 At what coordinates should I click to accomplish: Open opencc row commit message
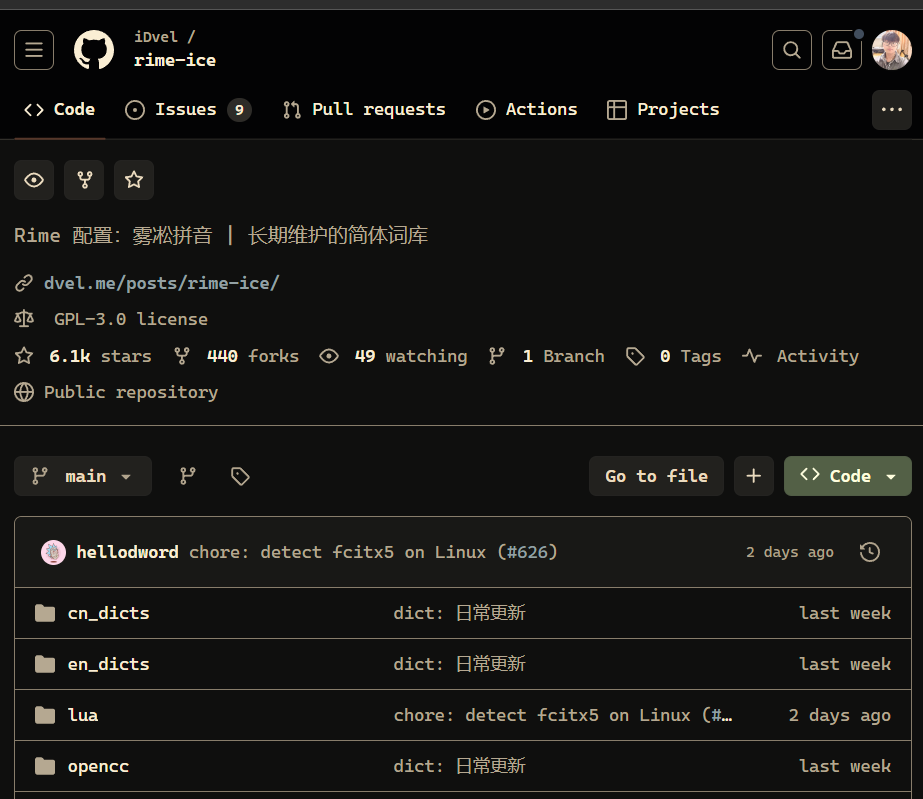click(x=460, y=767)
